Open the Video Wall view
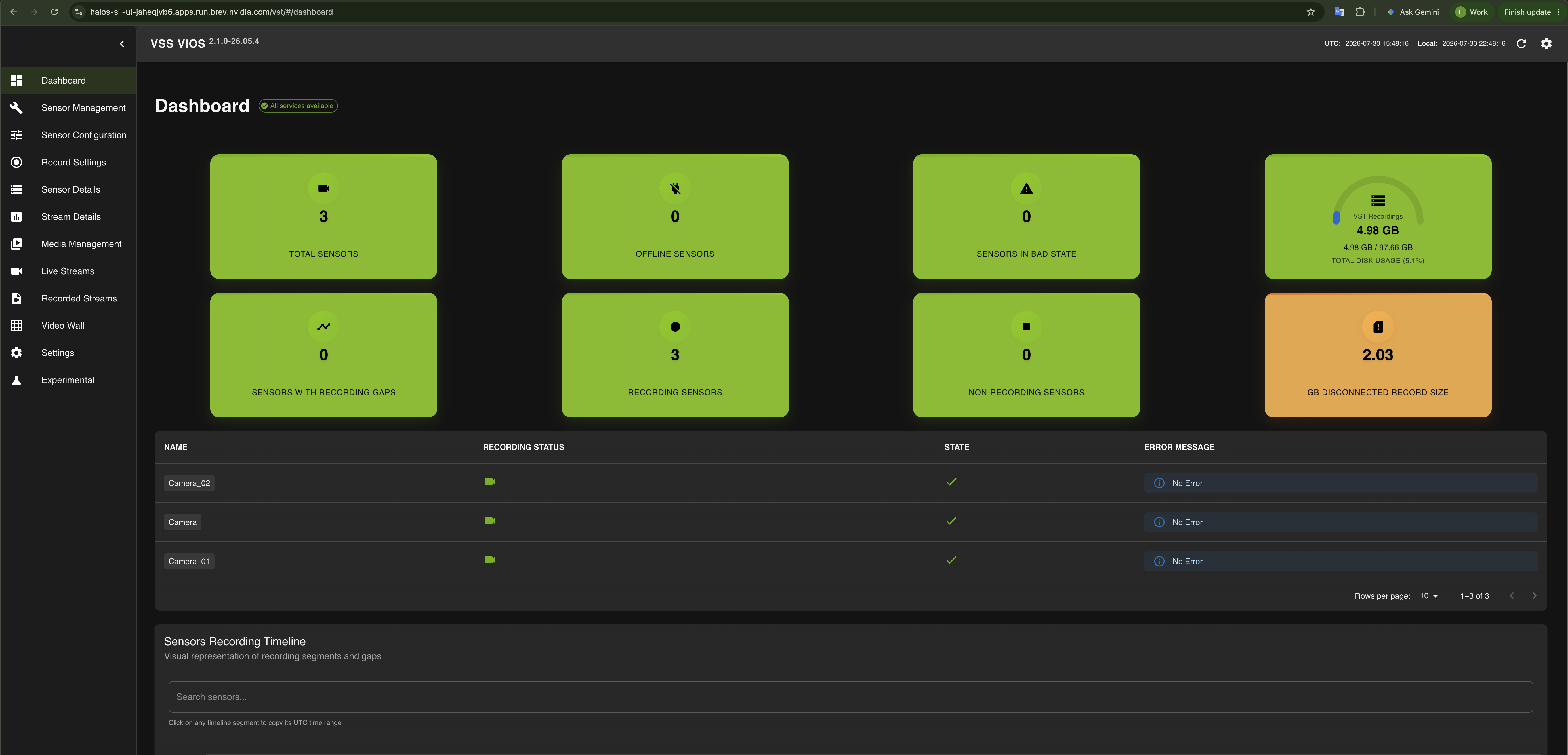Image resolution: width=1568 pixels, height=755 pixels. (68, 326)
